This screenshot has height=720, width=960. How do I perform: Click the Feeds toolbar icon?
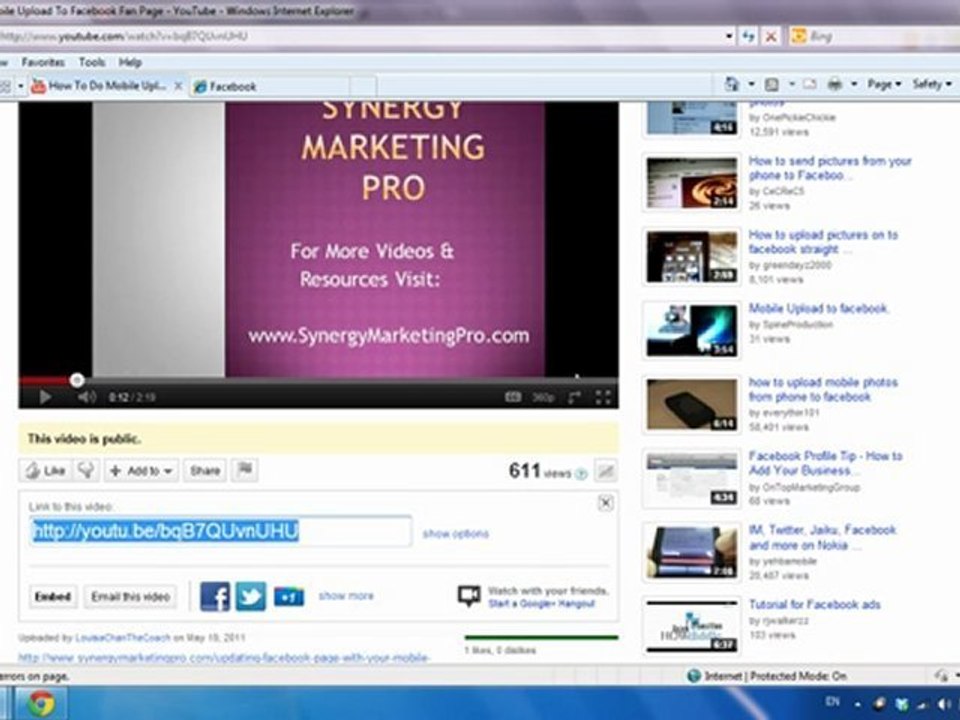(772, 84)
